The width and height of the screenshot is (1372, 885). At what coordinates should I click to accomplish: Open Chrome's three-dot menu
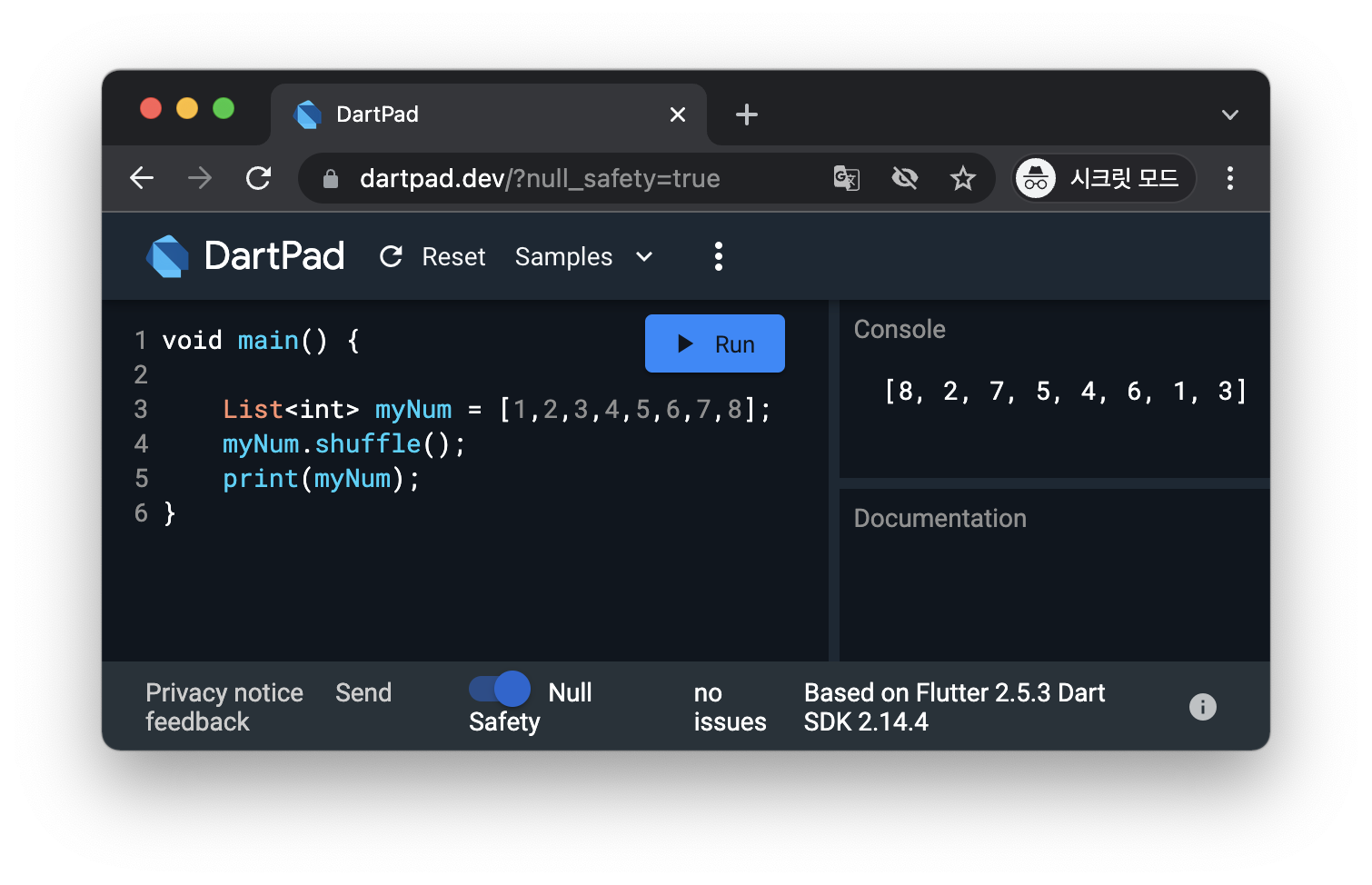(1230, 178)
